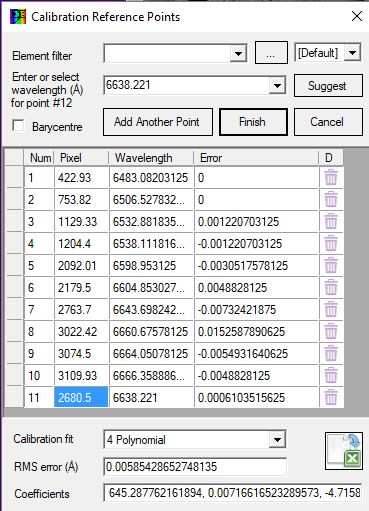Expand the [Default] dropdown
The image size is (369, 511).
pos(353,53)
